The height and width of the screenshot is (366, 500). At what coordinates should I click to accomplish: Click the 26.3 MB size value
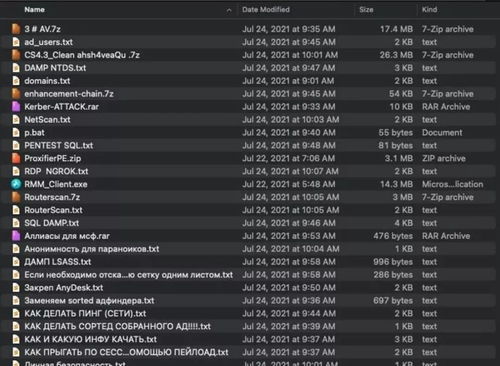(396, 55)
